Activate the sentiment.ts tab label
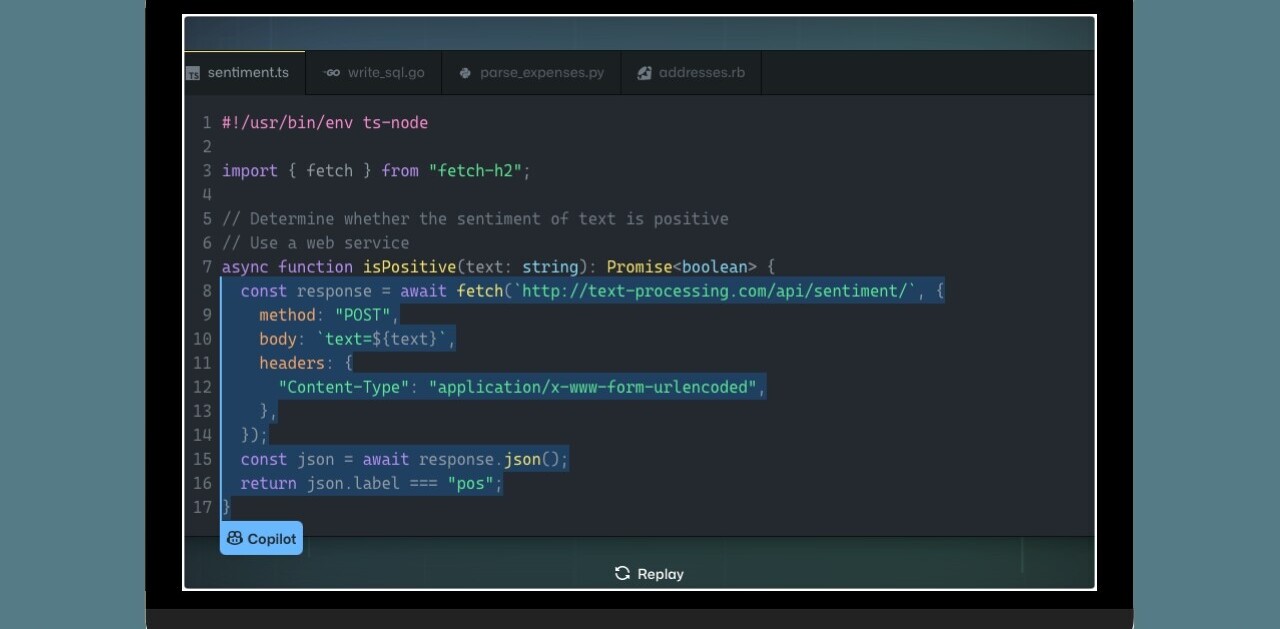This screenshot has width=1280, height=629. point(248,73)
